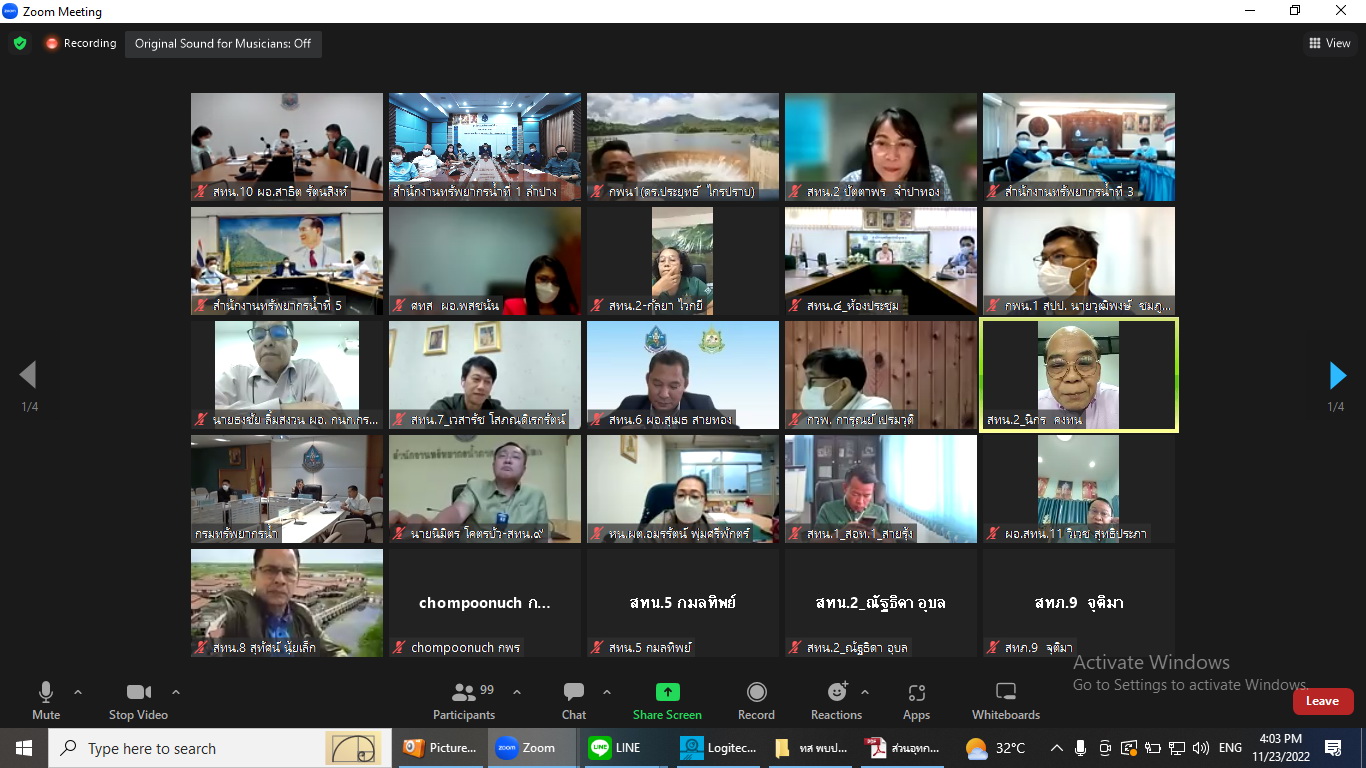
Task: Open the View layout menu
Action: [1330, 43]
